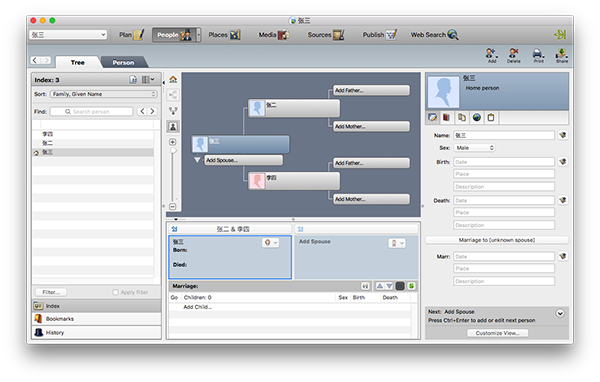
Task: Find the previous matching person
Action: [142, 111]
